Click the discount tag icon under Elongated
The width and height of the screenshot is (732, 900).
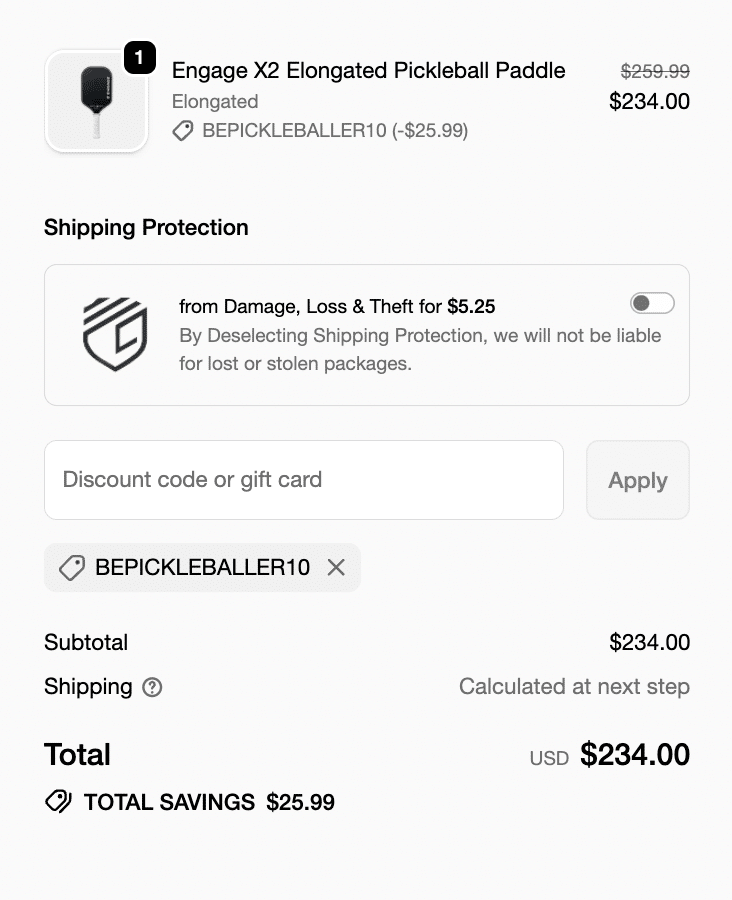(x=183, y=131)
